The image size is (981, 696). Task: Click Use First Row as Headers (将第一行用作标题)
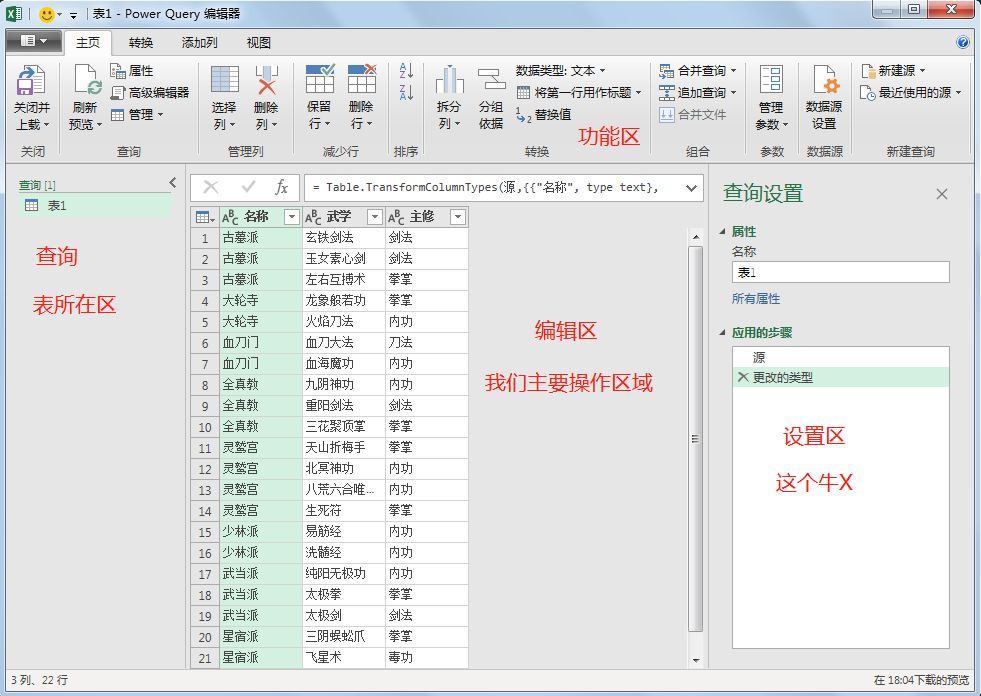(x=579, y=93)
